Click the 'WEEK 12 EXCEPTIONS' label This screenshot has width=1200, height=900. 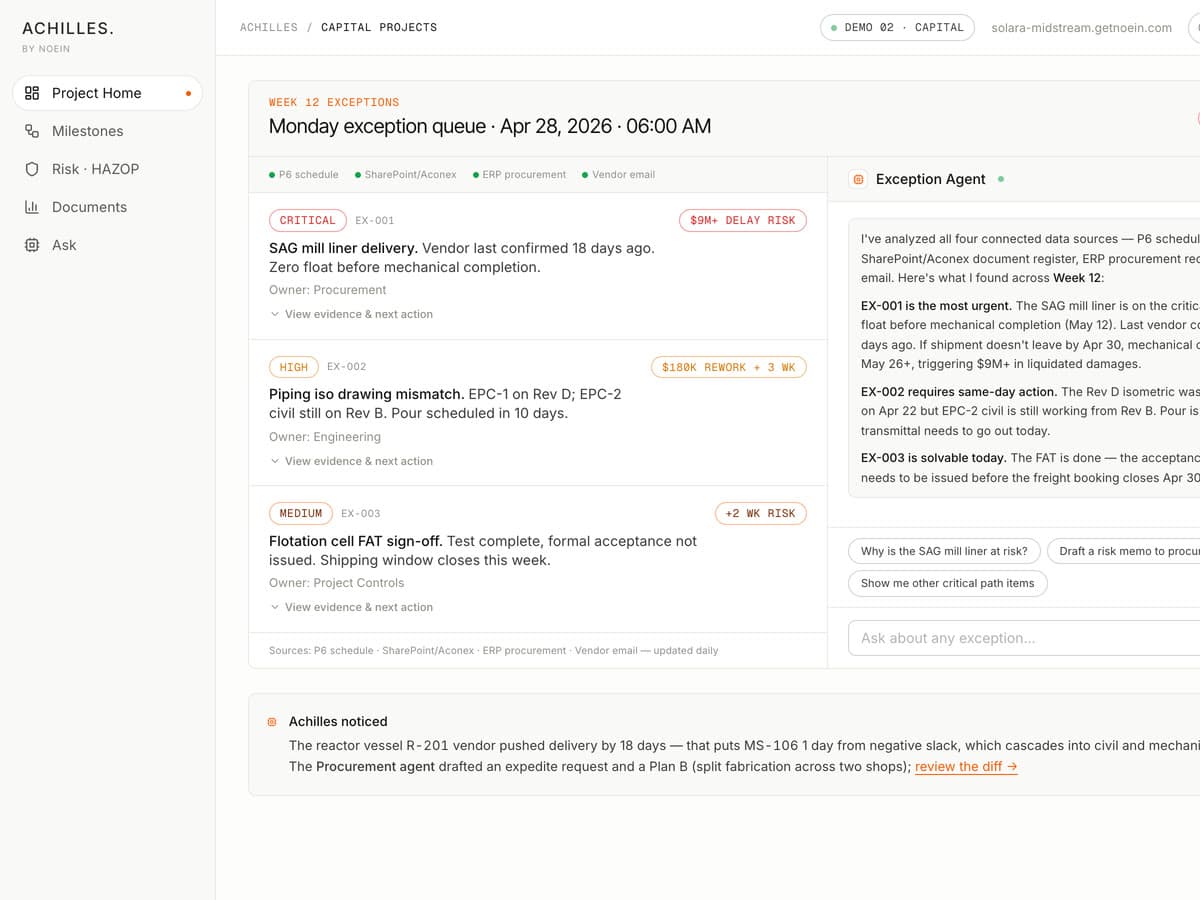click(x=334, y=102)
